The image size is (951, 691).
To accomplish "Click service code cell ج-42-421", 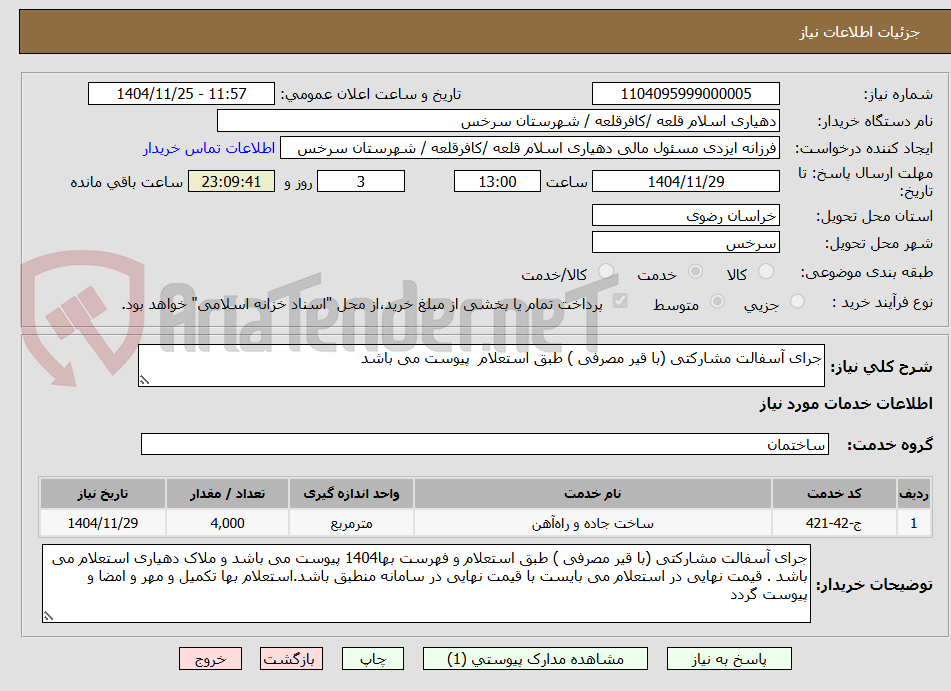I will pos(835,523).
